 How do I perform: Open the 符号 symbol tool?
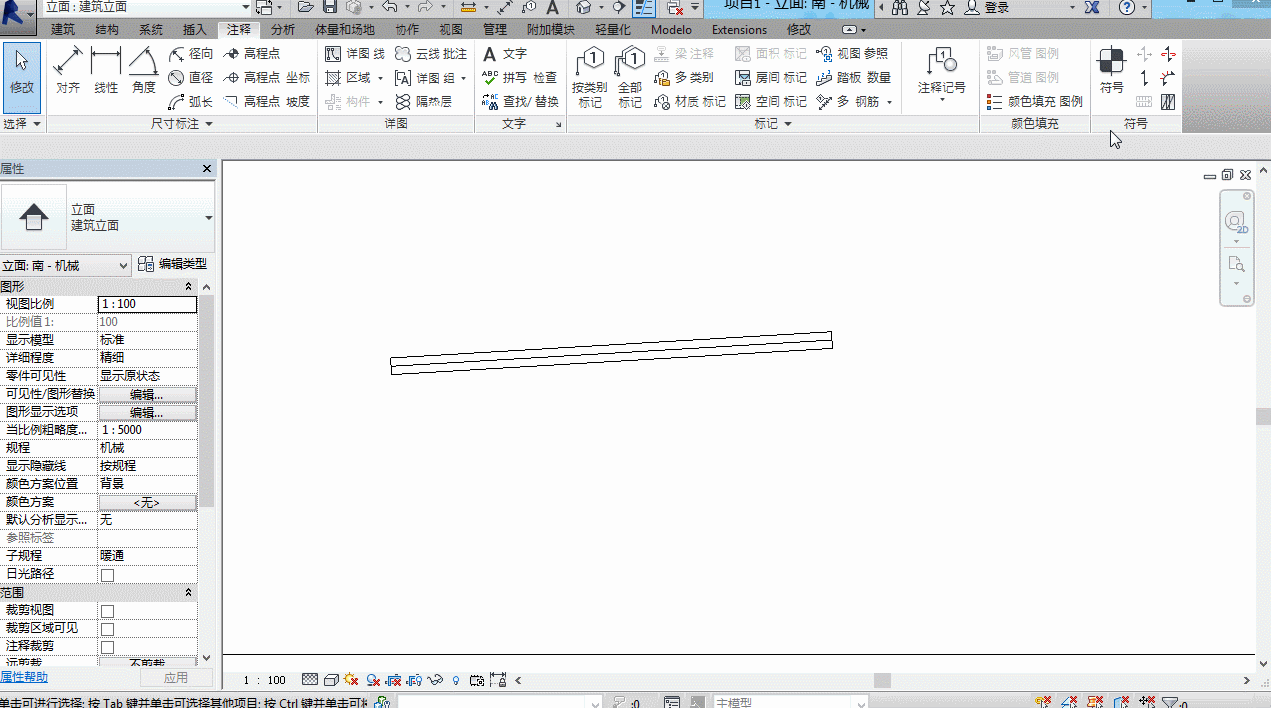point(1112,70)
